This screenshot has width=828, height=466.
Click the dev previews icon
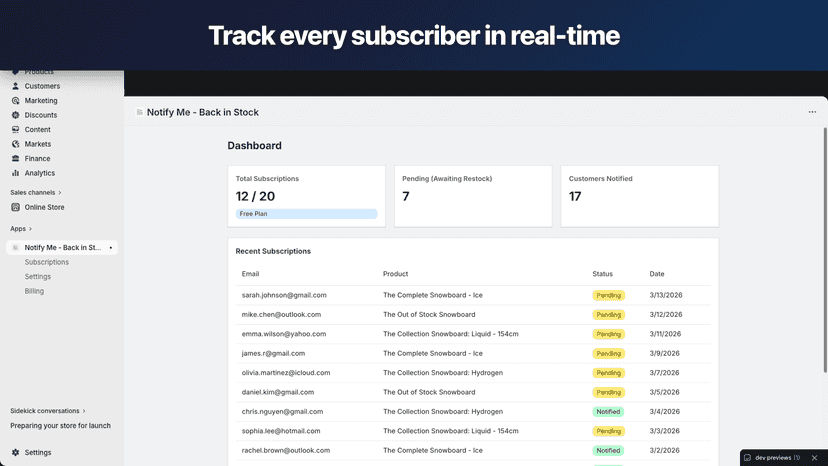pos(747,458)
